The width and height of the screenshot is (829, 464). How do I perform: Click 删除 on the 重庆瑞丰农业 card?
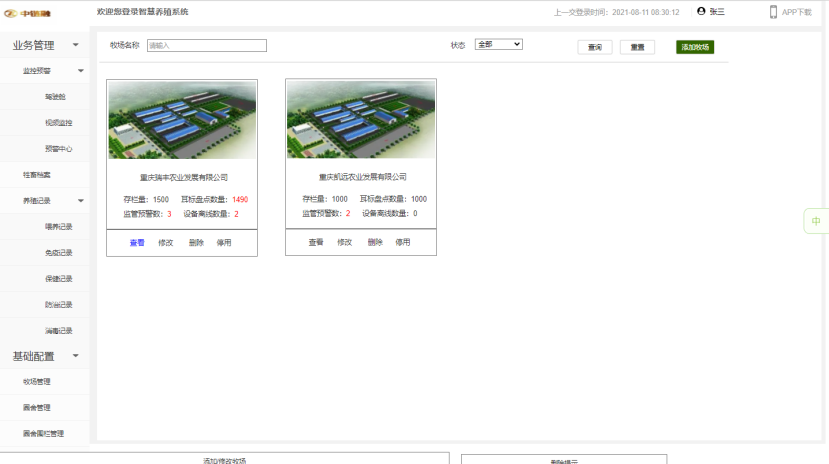click(x=196, y=243)
